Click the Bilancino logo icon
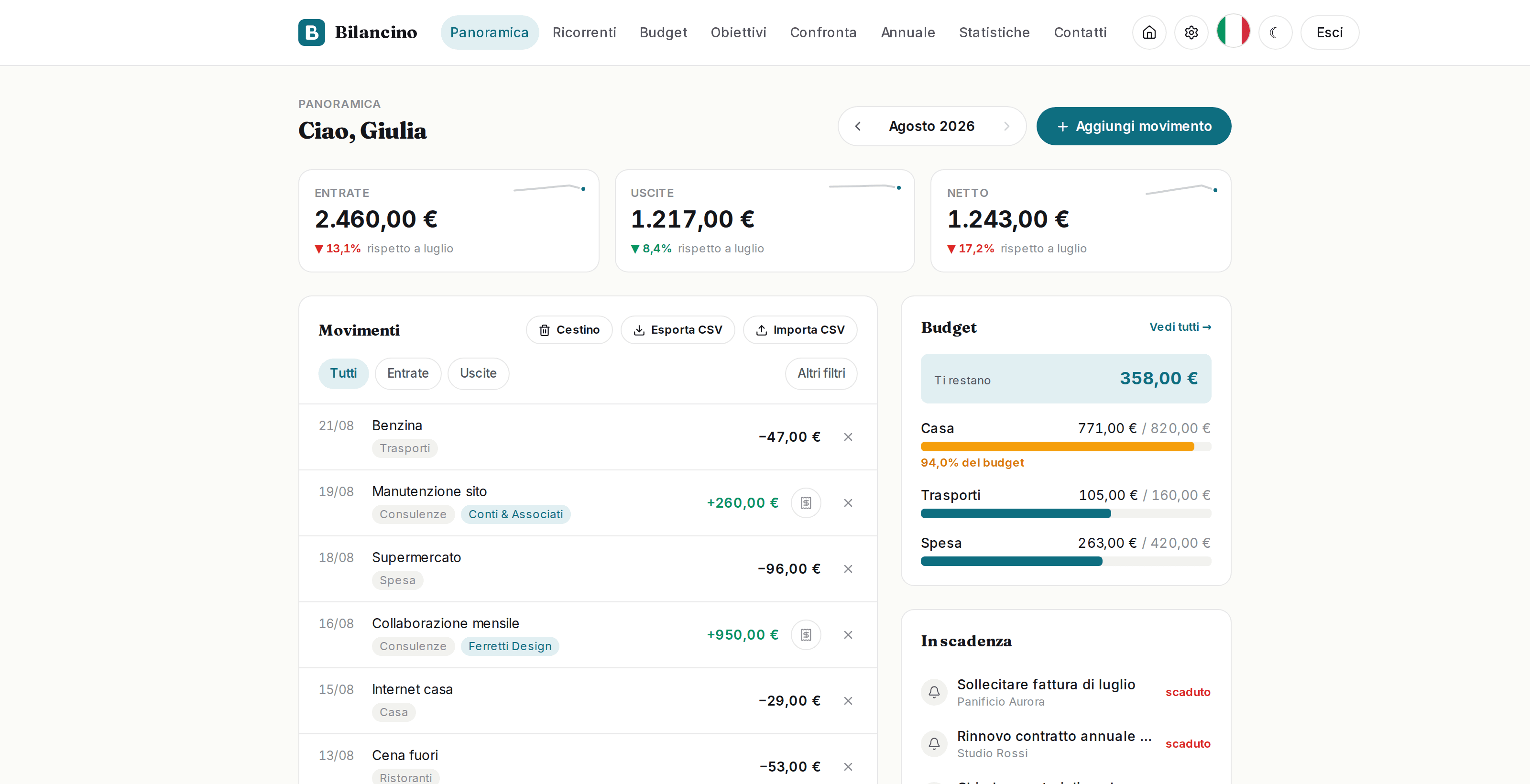This screenshot has width=1530, height=784. 311,32
